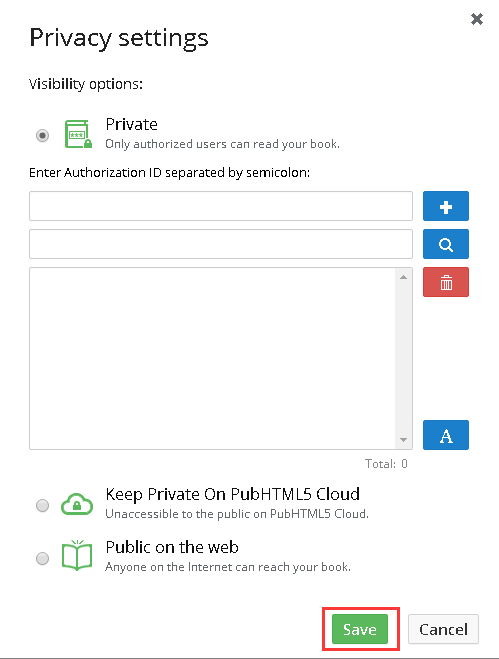The image size is (499, 659).
Task: Click the green cloud lock icon
Action: (77, 504)
